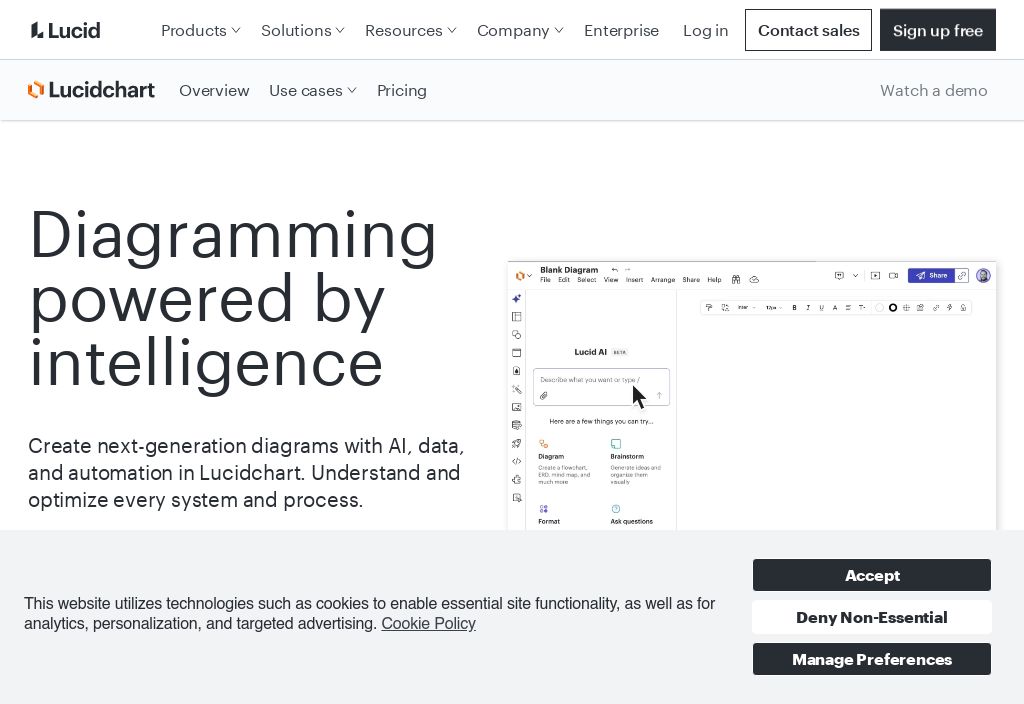Viewport: 1024px width, 704px height.
Task: Open the Resources dropdown in top nav
Action: coord(410,30)
